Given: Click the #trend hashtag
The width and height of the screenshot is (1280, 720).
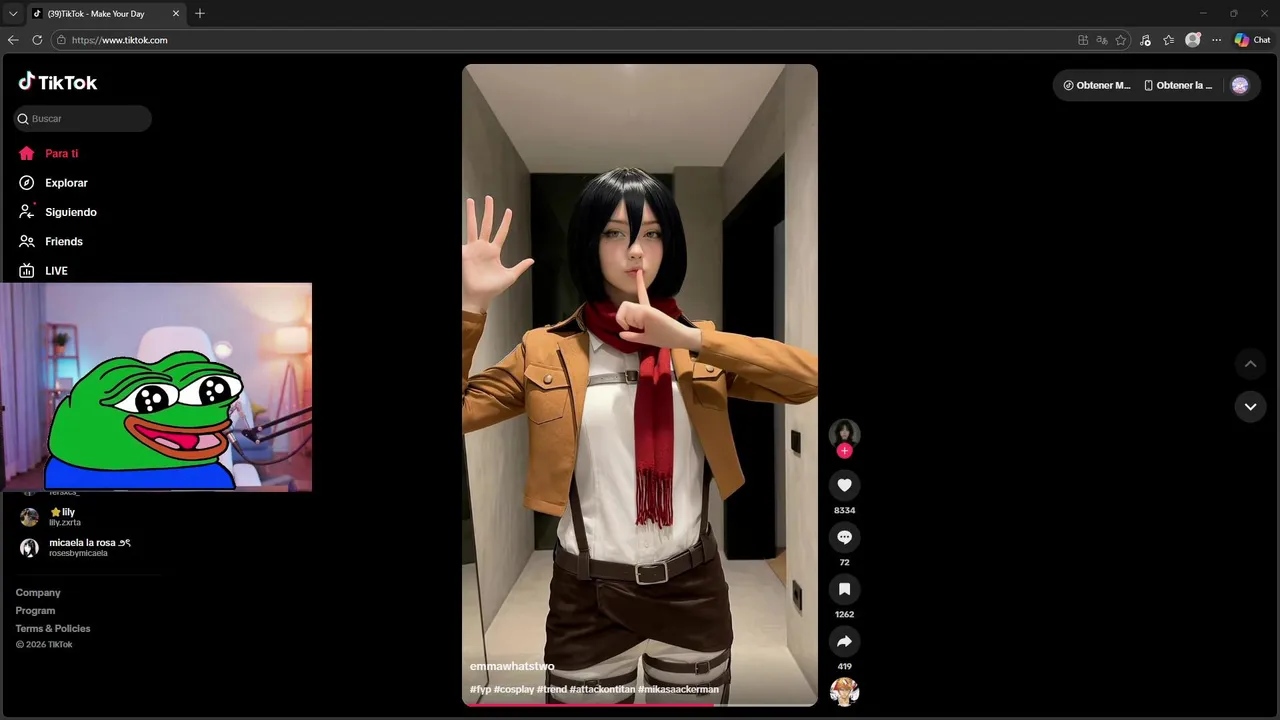Looking at the screenshot, I should 552,689.
